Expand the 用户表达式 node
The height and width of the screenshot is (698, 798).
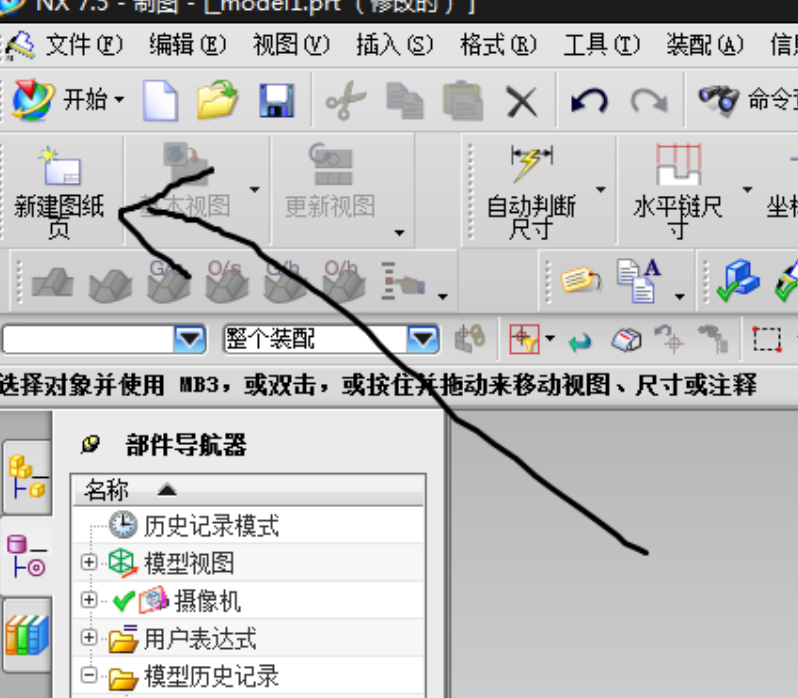coord(89,638)
